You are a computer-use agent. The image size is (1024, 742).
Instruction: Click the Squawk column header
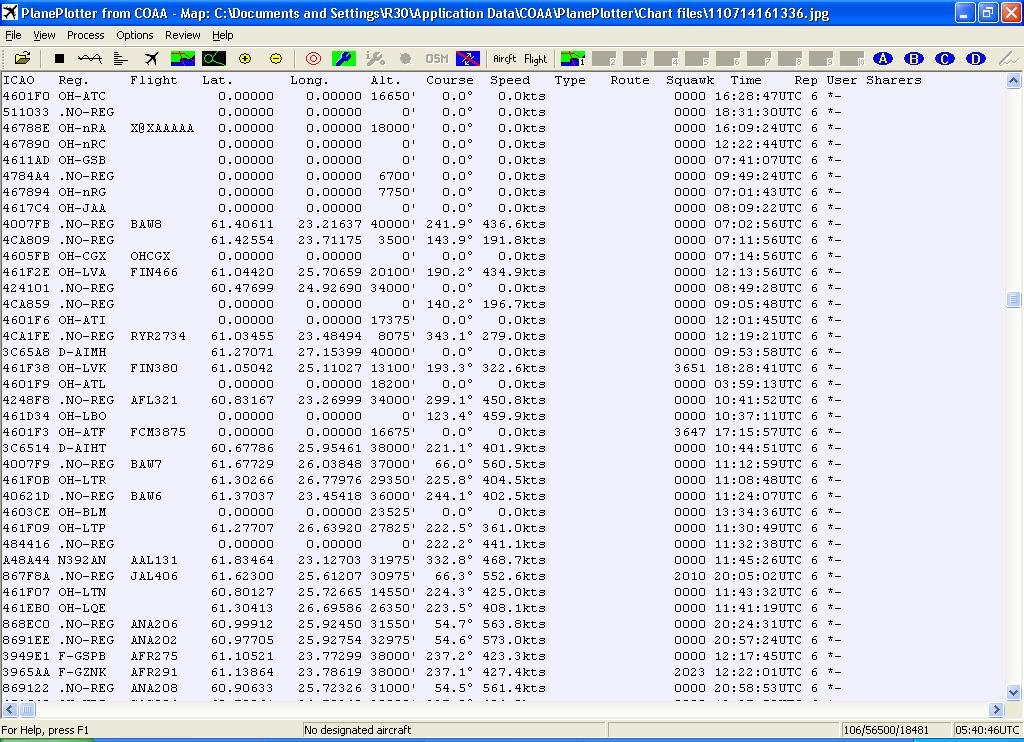pos(690,80)
